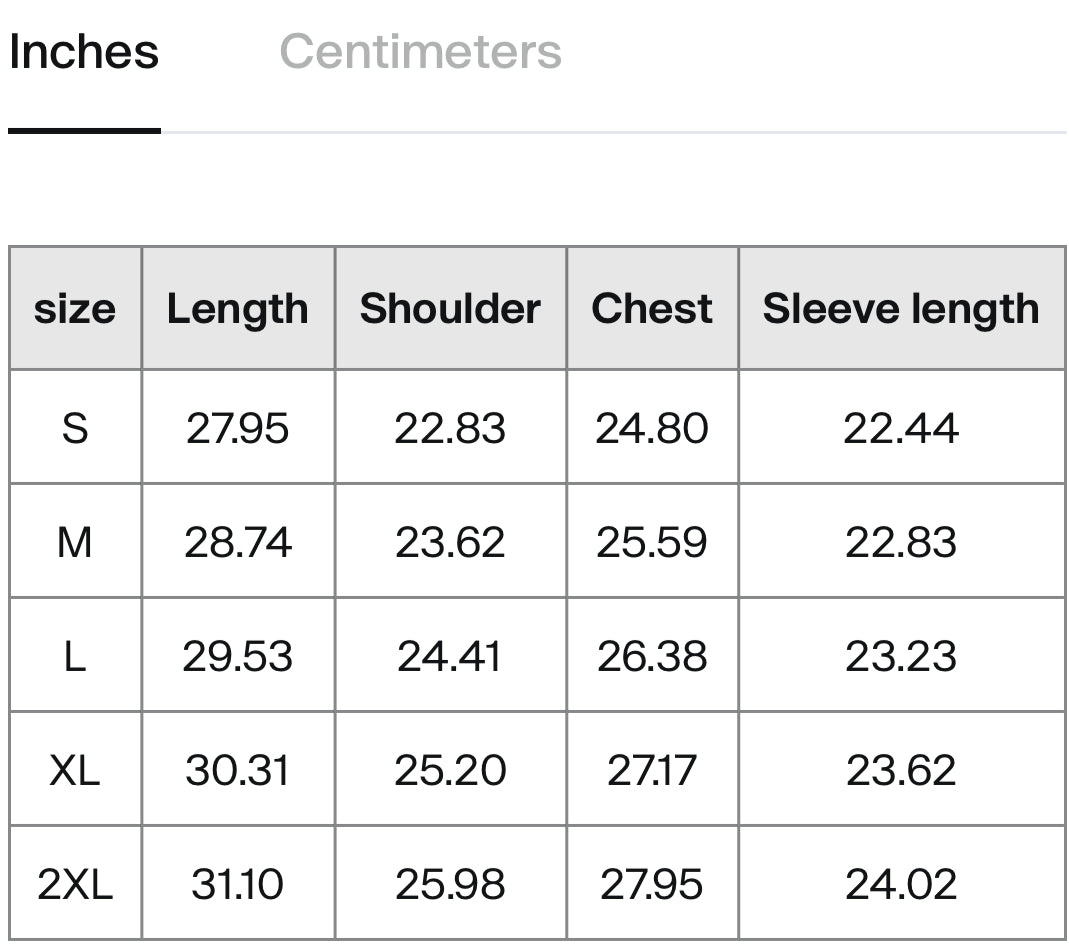The image size is (1069, 946).
Task: Click the S size row label
Action: pos(75,428)
